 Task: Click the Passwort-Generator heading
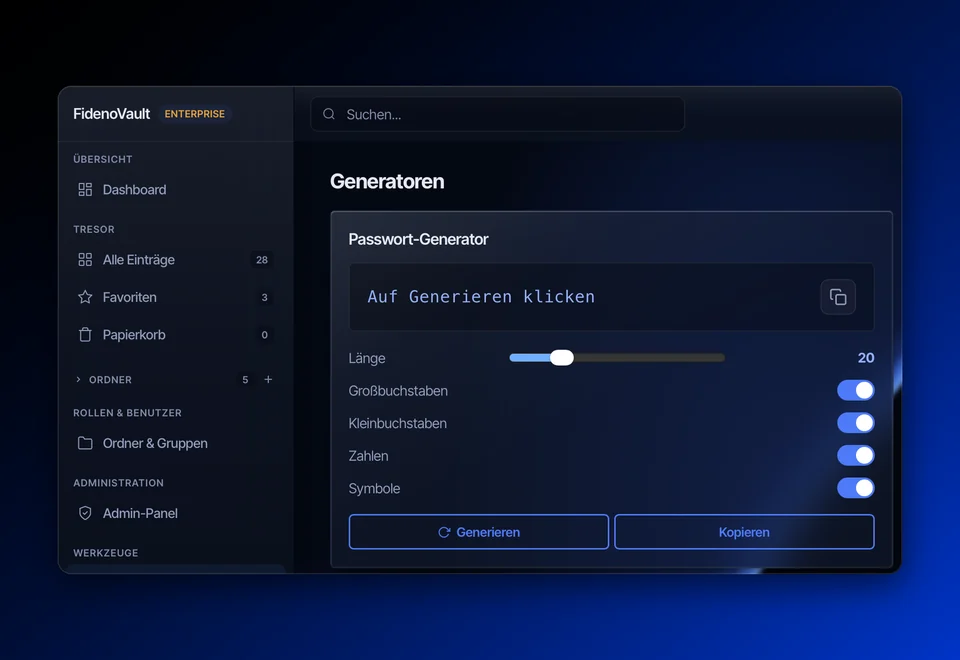pos(418,239)
